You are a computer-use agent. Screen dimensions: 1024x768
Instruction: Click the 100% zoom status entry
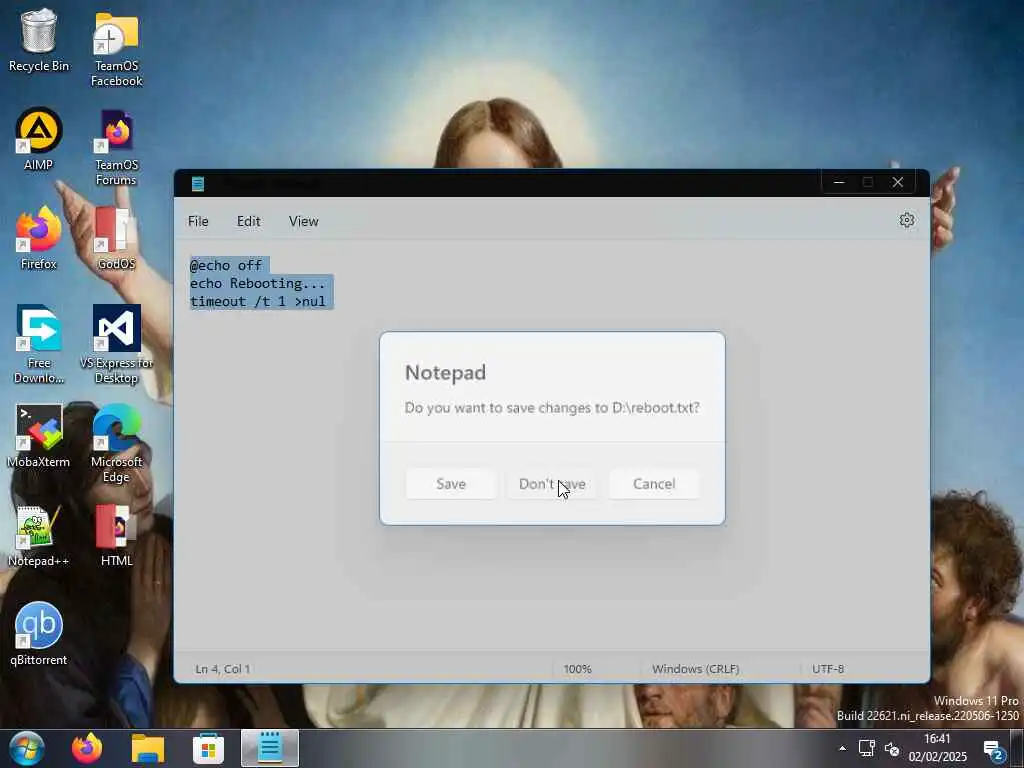(x=577, y=669)
